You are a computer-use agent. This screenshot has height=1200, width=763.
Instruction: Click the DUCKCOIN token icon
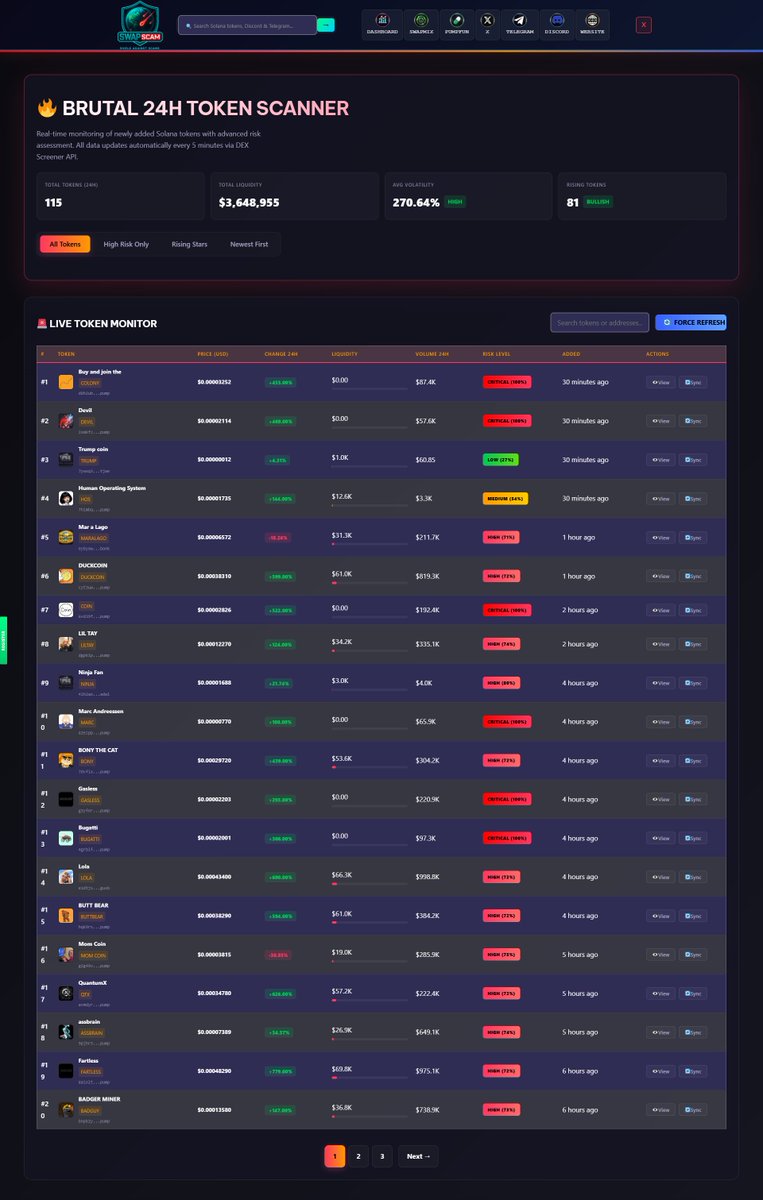click(x=66, y=576)
